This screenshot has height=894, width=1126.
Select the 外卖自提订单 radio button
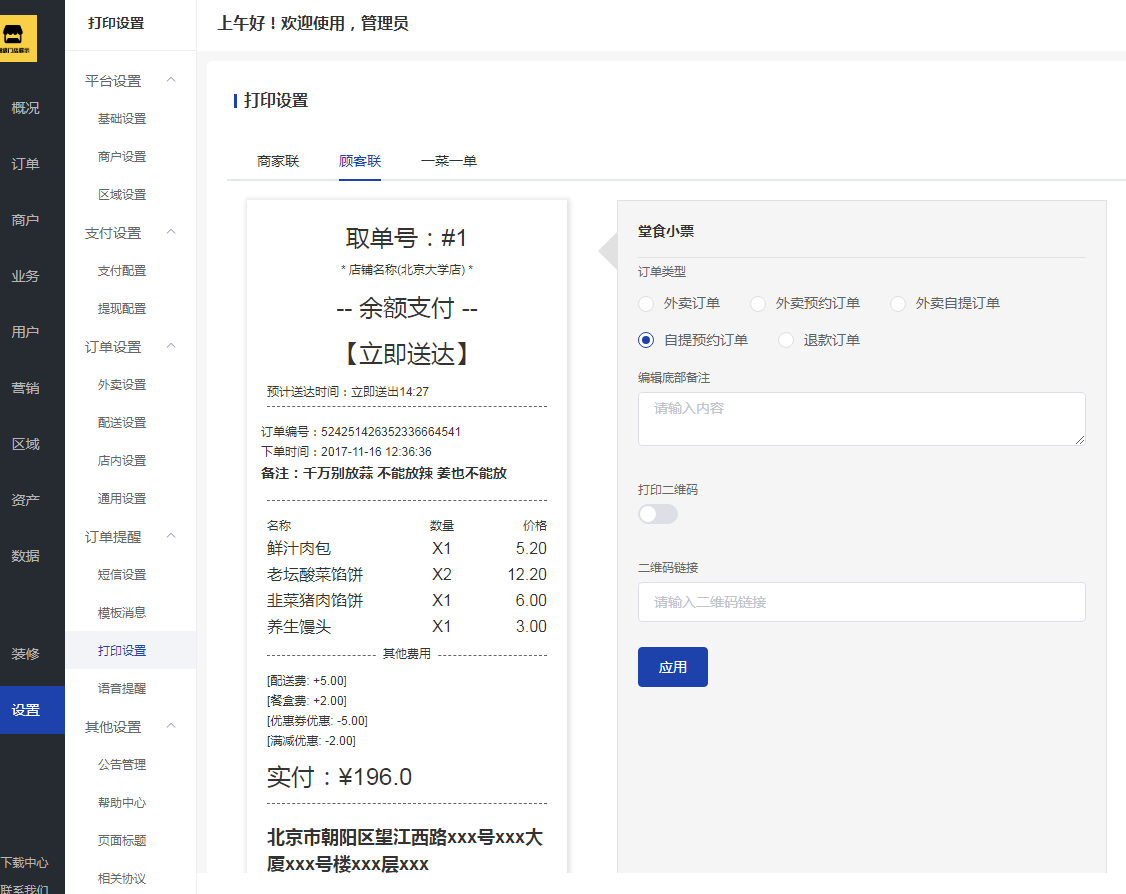pos(898,304)
